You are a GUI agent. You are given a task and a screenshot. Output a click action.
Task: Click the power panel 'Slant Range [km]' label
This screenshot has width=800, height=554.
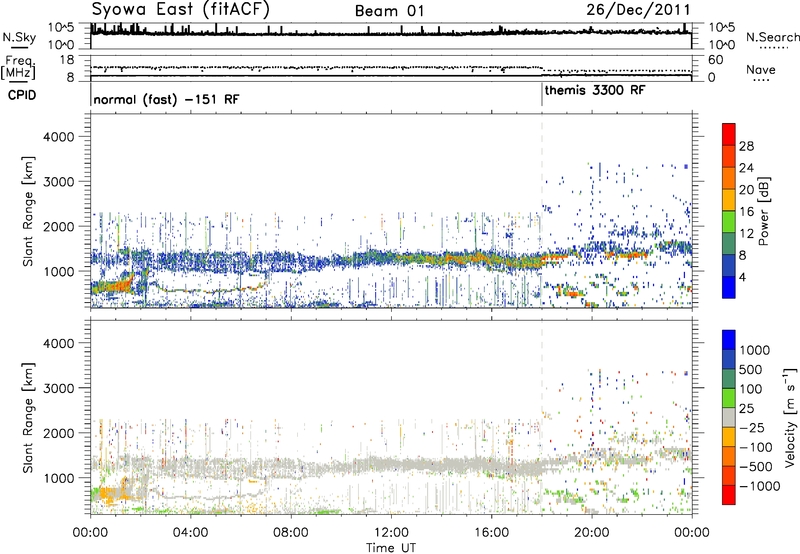coord(28,211)
